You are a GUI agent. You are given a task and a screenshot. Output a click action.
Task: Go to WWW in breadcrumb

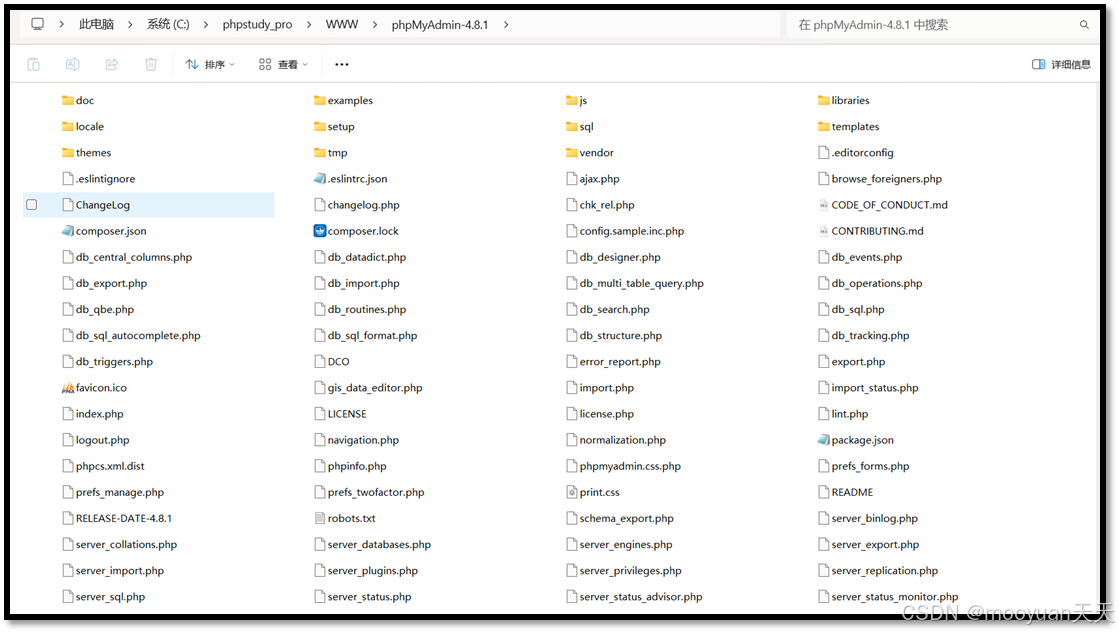coord(342,24)
